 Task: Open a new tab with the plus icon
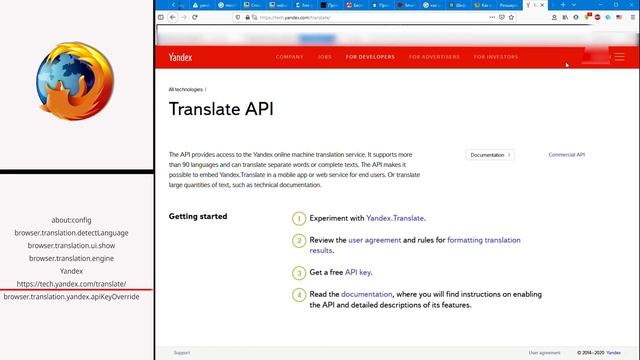point(563,5)
